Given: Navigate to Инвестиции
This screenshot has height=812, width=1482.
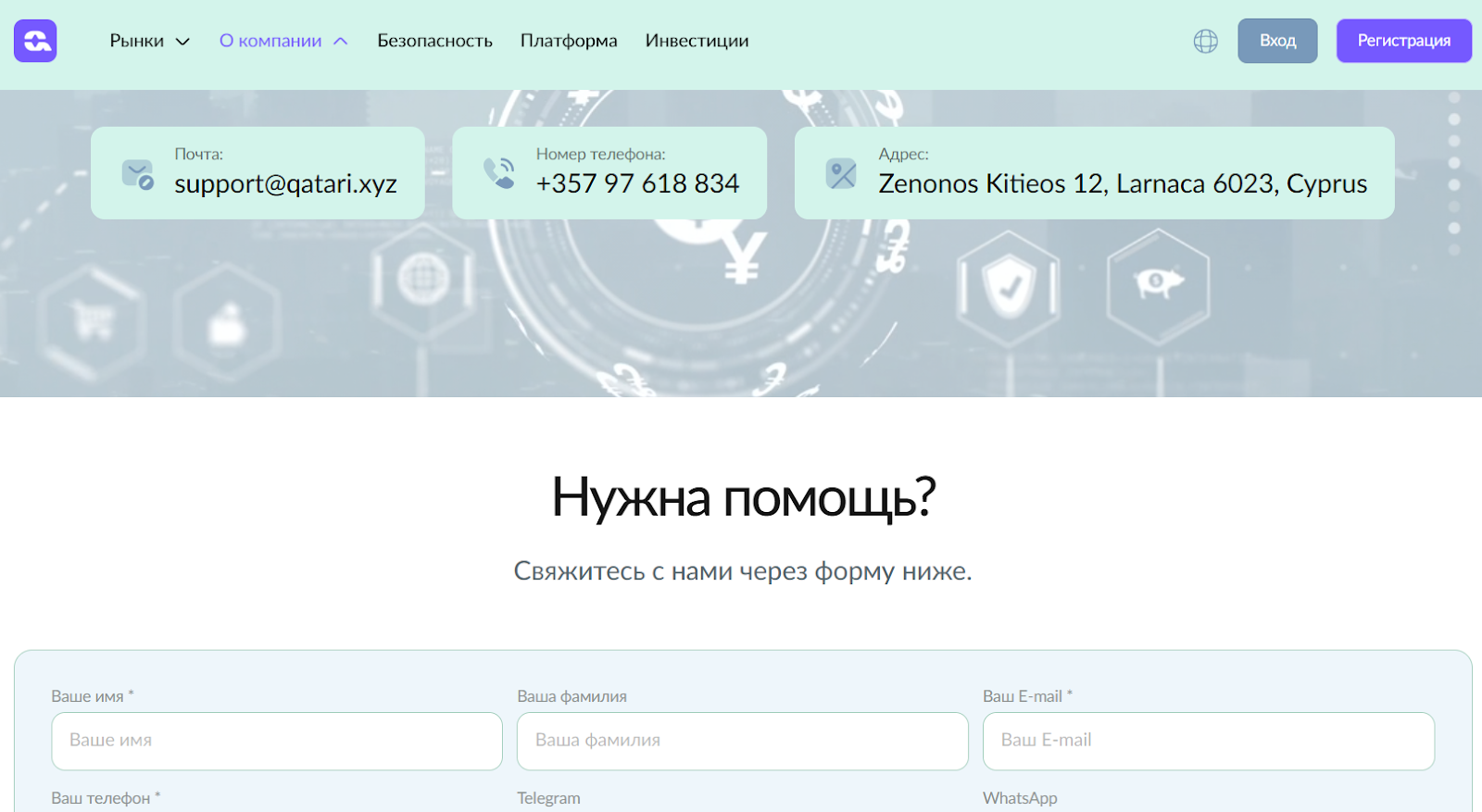Looking at the screenshot, I should [697, 41].
